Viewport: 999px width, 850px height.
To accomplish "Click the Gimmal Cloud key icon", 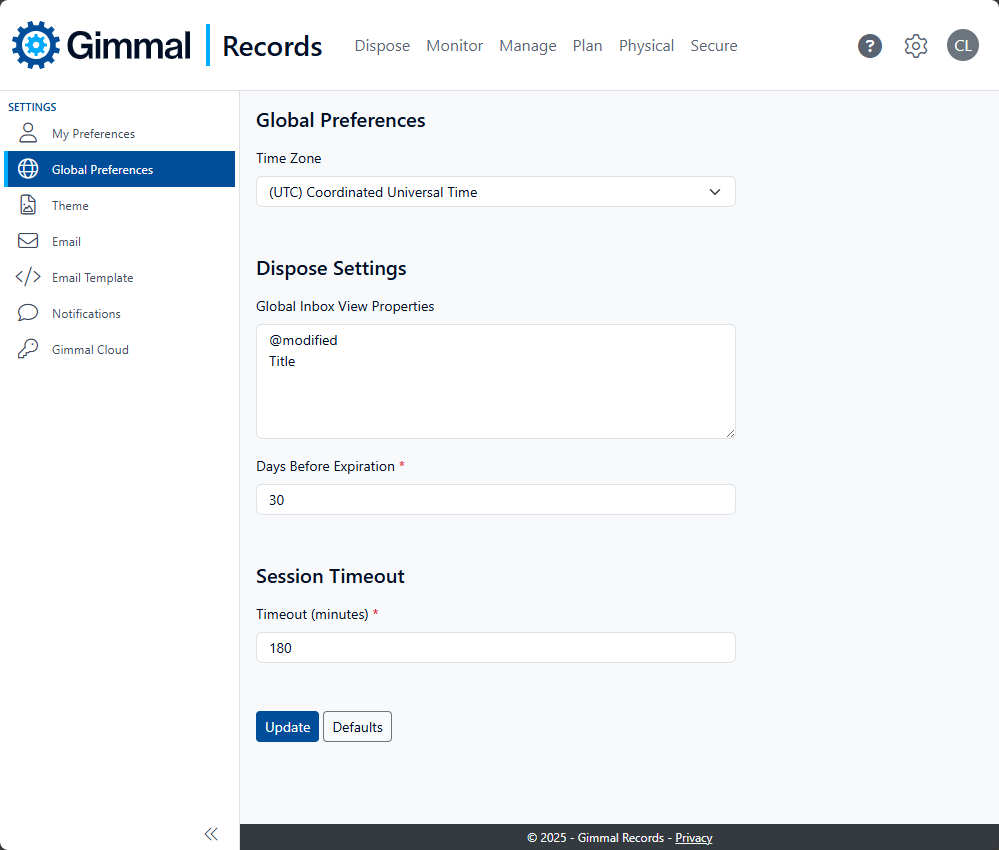I will point(28,349).
